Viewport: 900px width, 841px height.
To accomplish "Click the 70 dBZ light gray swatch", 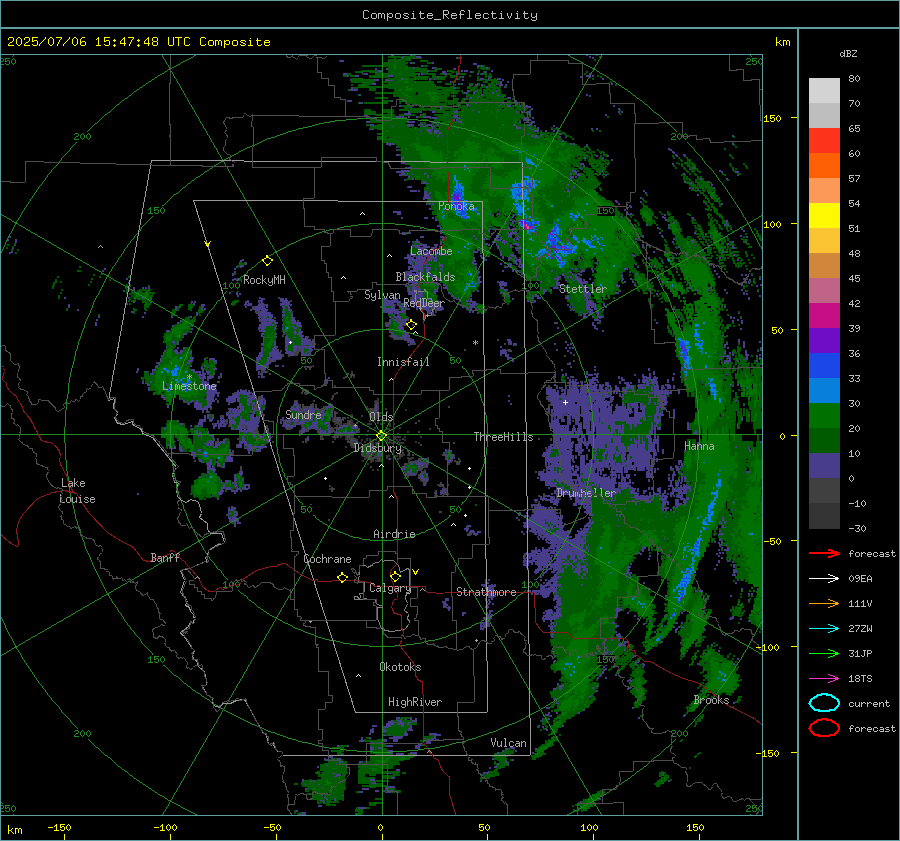I will click(824, 115).
